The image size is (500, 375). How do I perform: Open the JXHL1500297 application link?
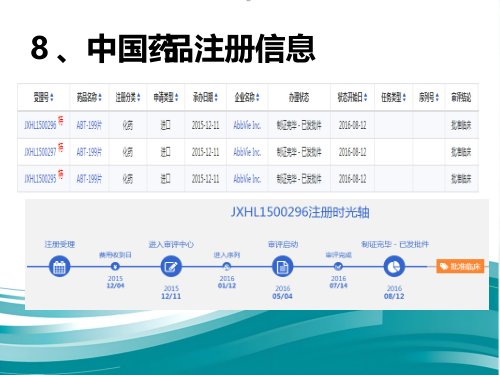coord(40,152)
